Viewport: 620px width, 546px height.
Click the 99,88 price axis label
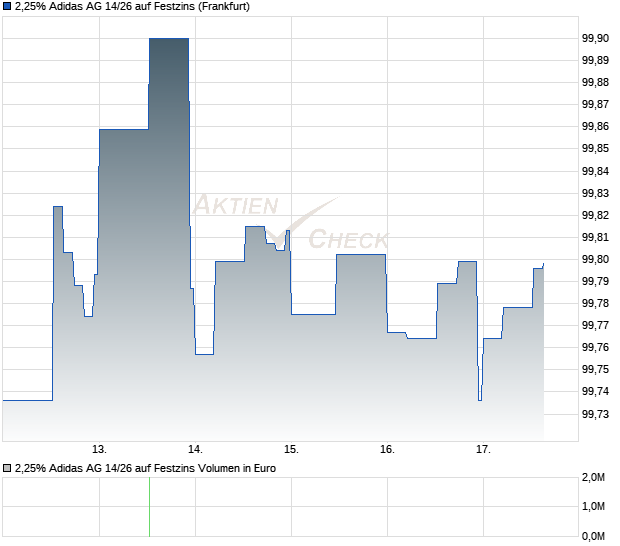(595, 82)
